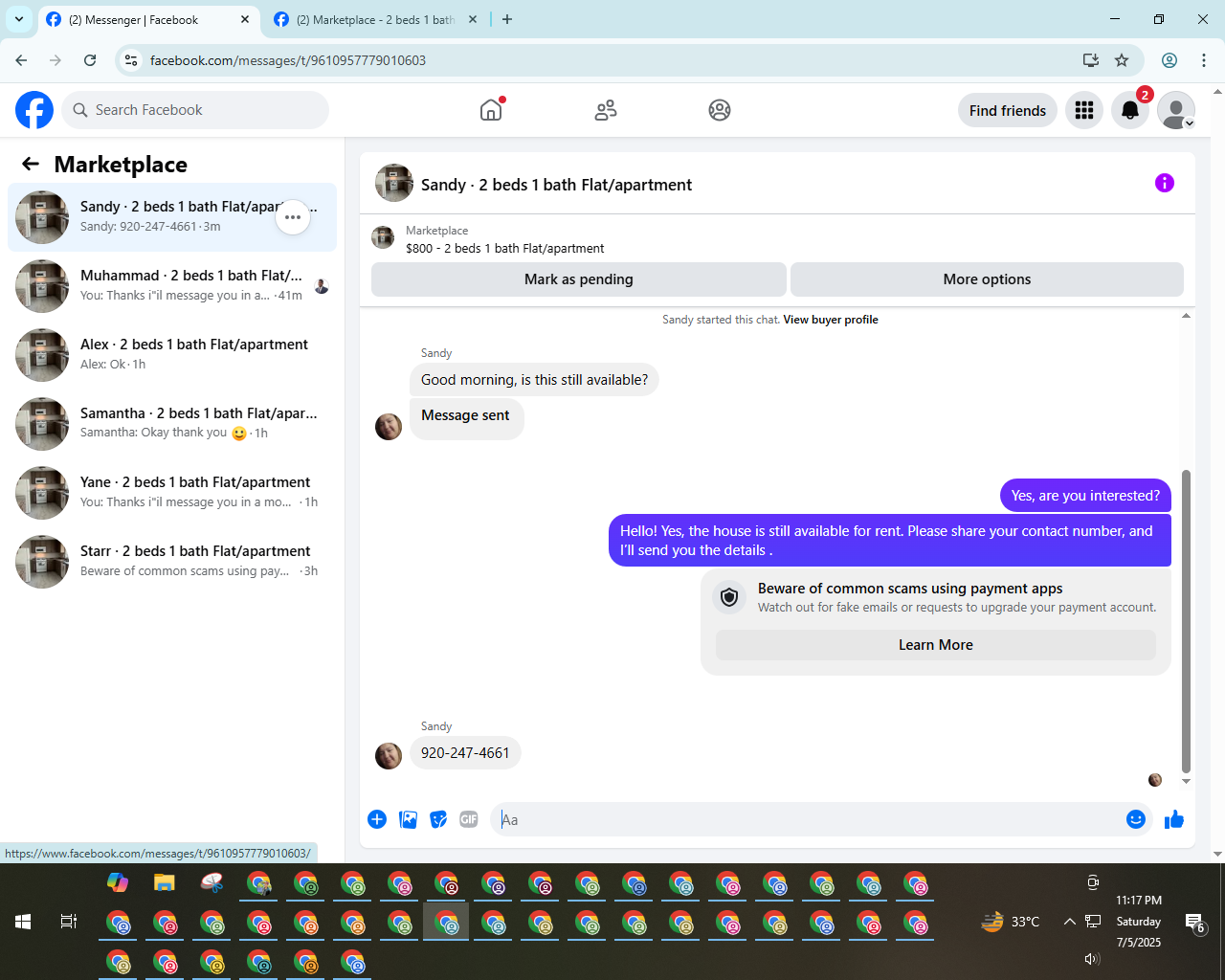Open the notifications bell
Viewport: 1225px width, 980px height.
[1130, 110]
